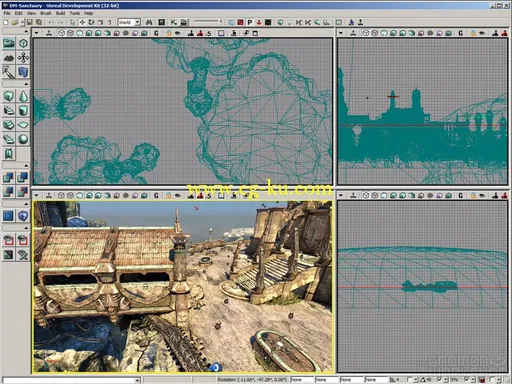Viewport: 512px width, 384px height.
Task: Collapse the brushes section in left toolbox
Action: pyautogui.click(x=26, y=84)
